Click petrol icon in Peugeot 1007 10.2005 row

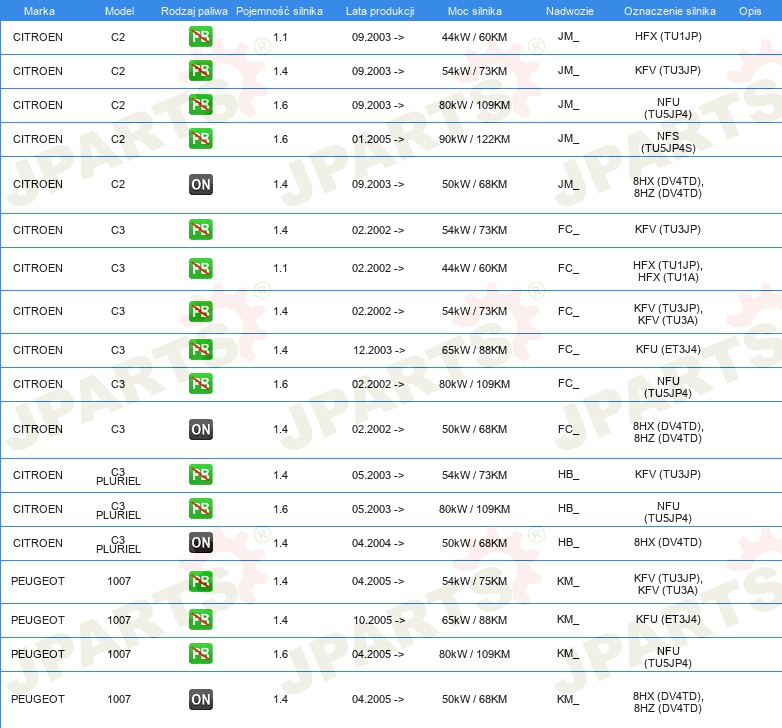click(x=200, y=620)
